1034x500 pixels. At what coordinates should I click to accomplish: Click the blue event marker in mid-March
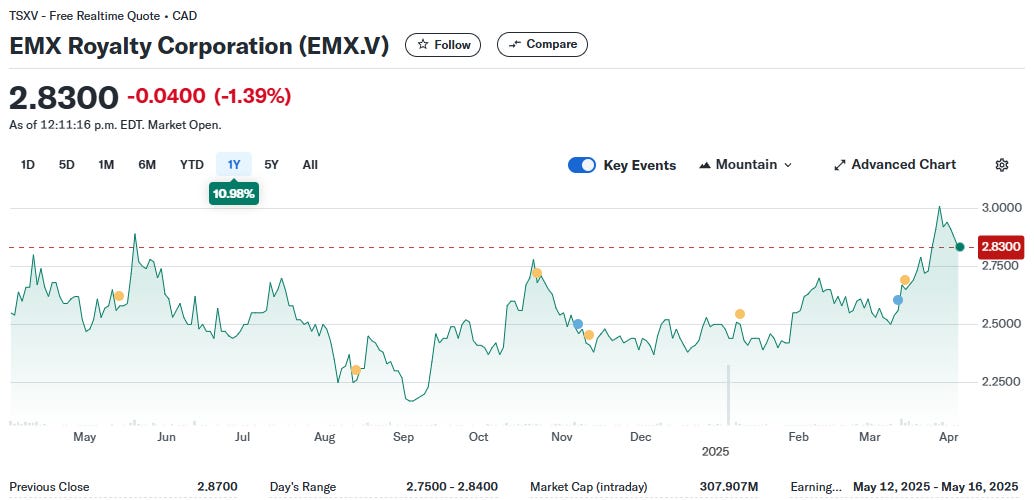pos(897,299)
